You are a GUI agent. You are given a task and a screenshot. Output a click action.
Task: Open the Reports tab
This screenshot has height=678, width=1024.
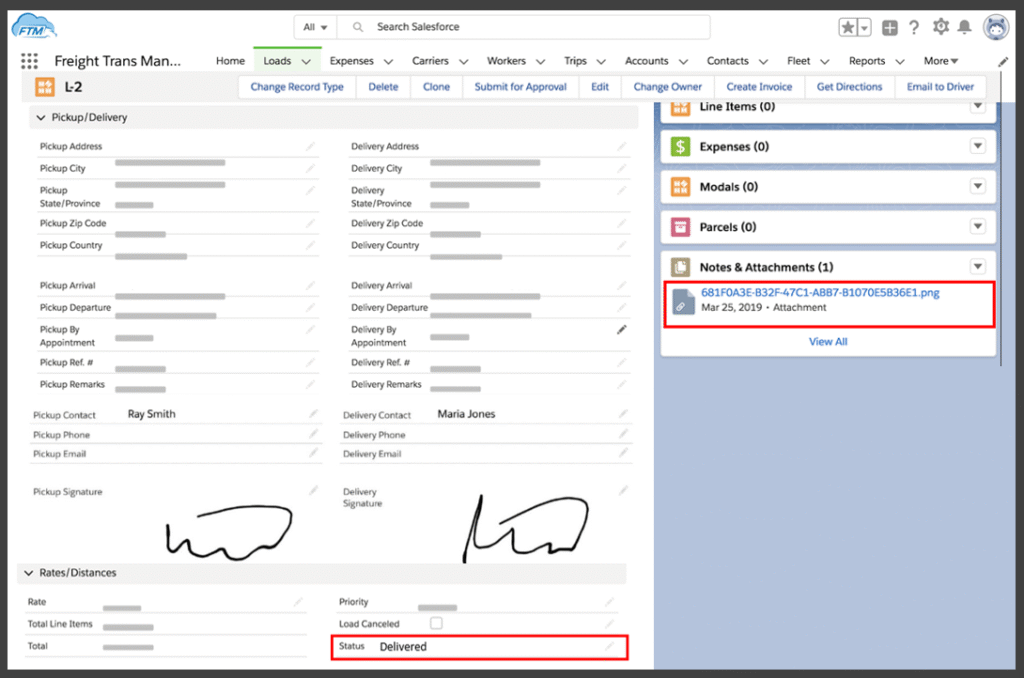(867, 61)
